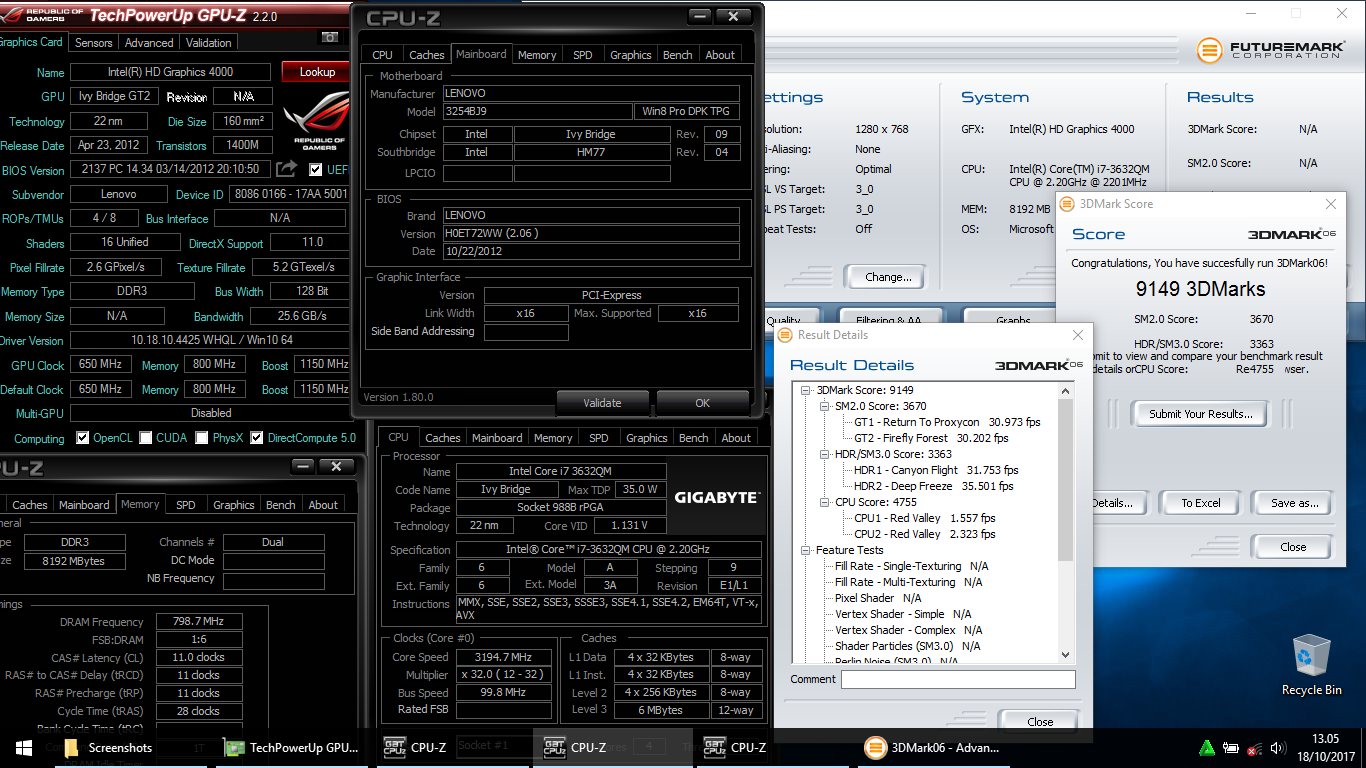Switch to 3DMark06 Advanced taskbar item

tap(934, 747)
